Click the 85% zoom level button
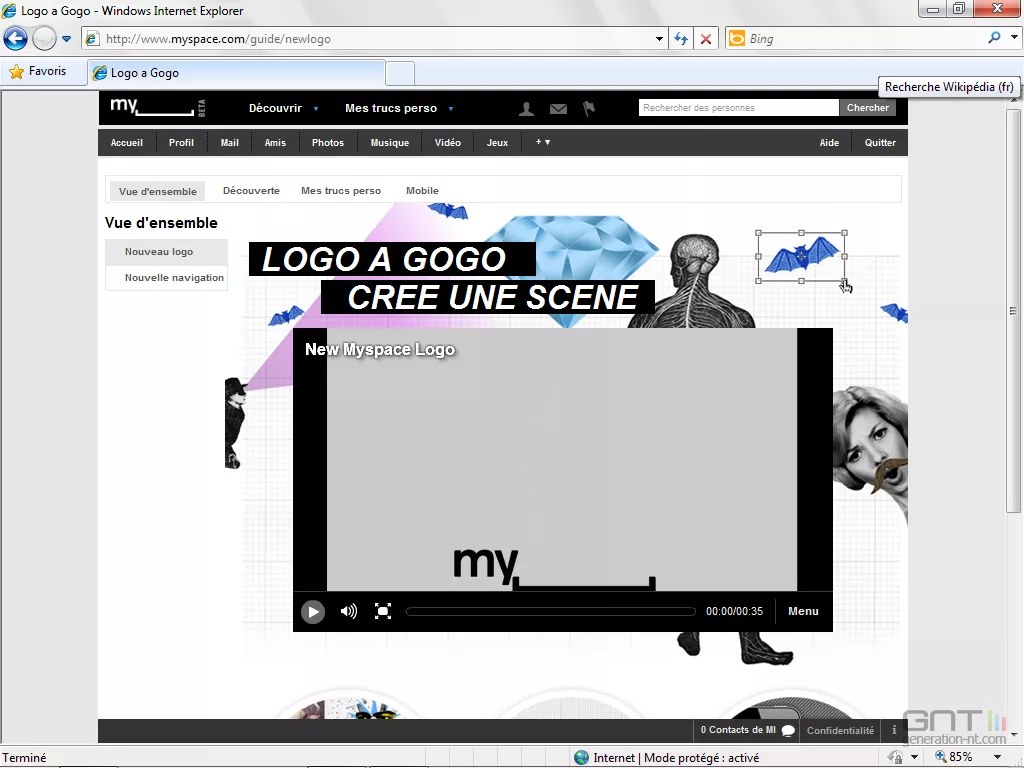This screenshot has height=768, width=1024. (x=954, y=757)
